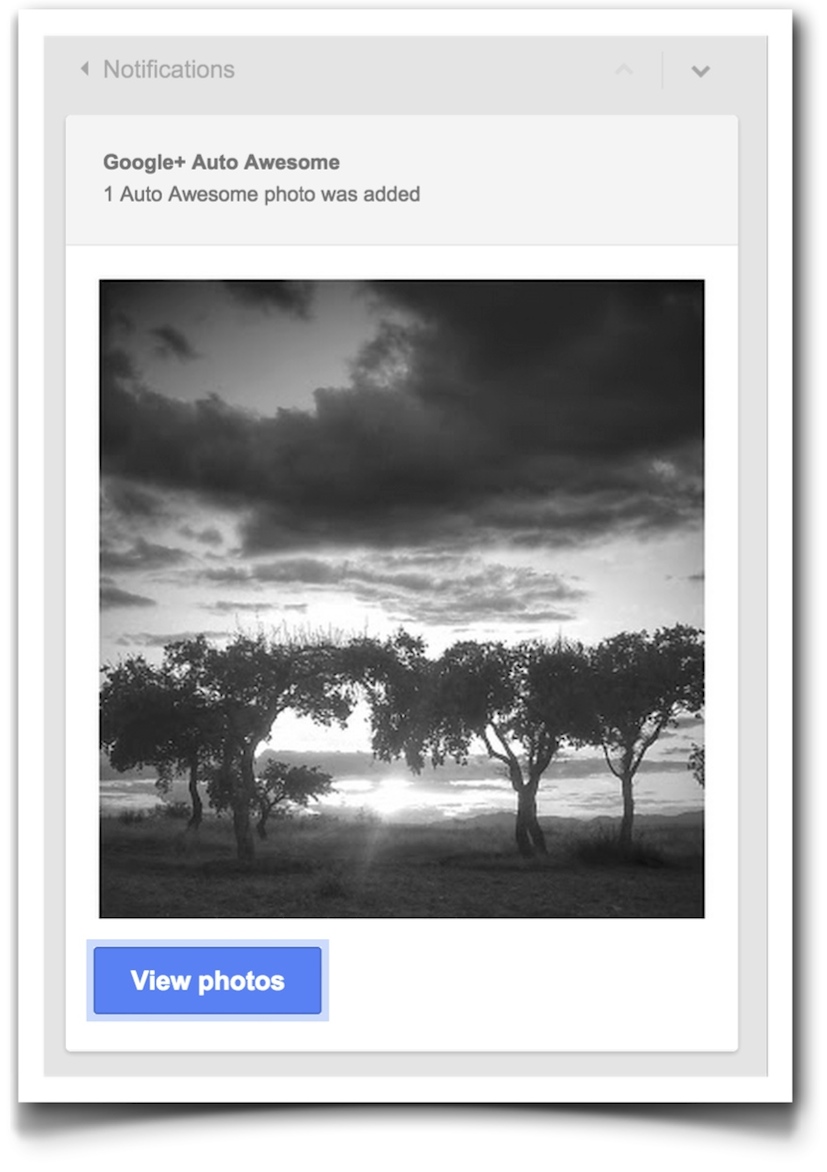827x1172 pixels.
Task: Click the back arrow beside Notifications
Action: tap(84, 69)
